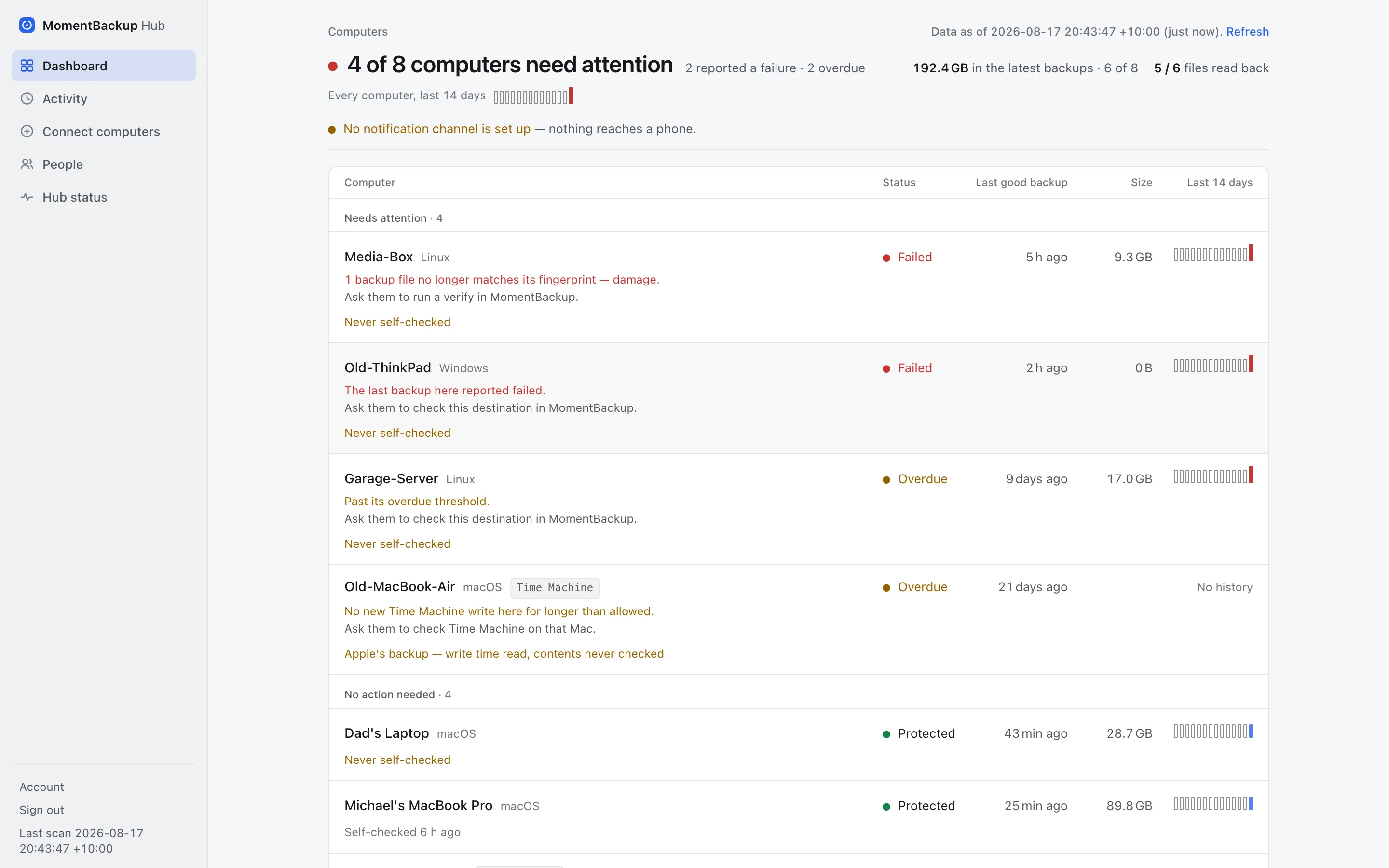Click Media-Box's red Failed status dot
Screen dimensions: 1389x868
(x=886, y=258)
